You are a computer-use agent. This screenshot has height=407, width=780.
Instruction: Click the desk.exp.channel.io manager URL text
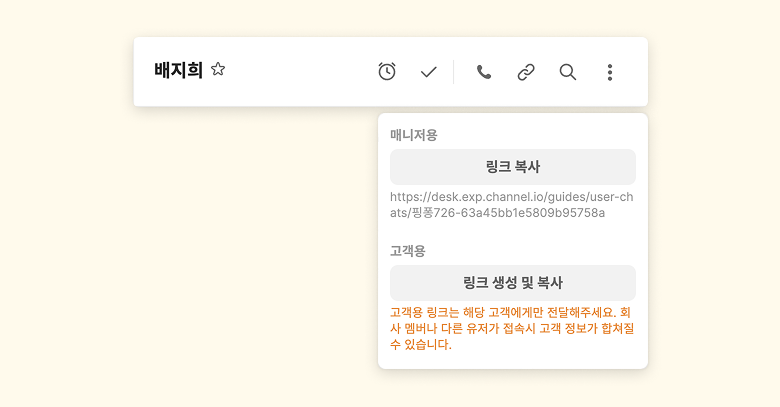click(x=511, y=204)
